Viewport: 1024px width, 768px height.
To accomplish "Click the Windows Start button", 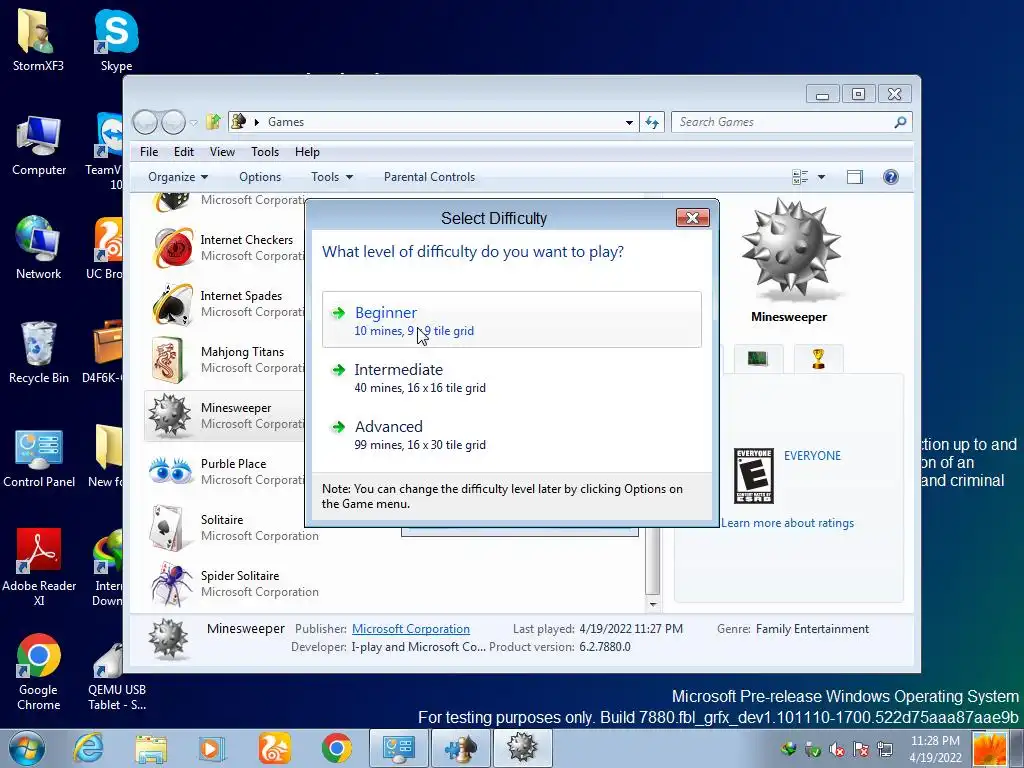I will (x=26, y=749).
